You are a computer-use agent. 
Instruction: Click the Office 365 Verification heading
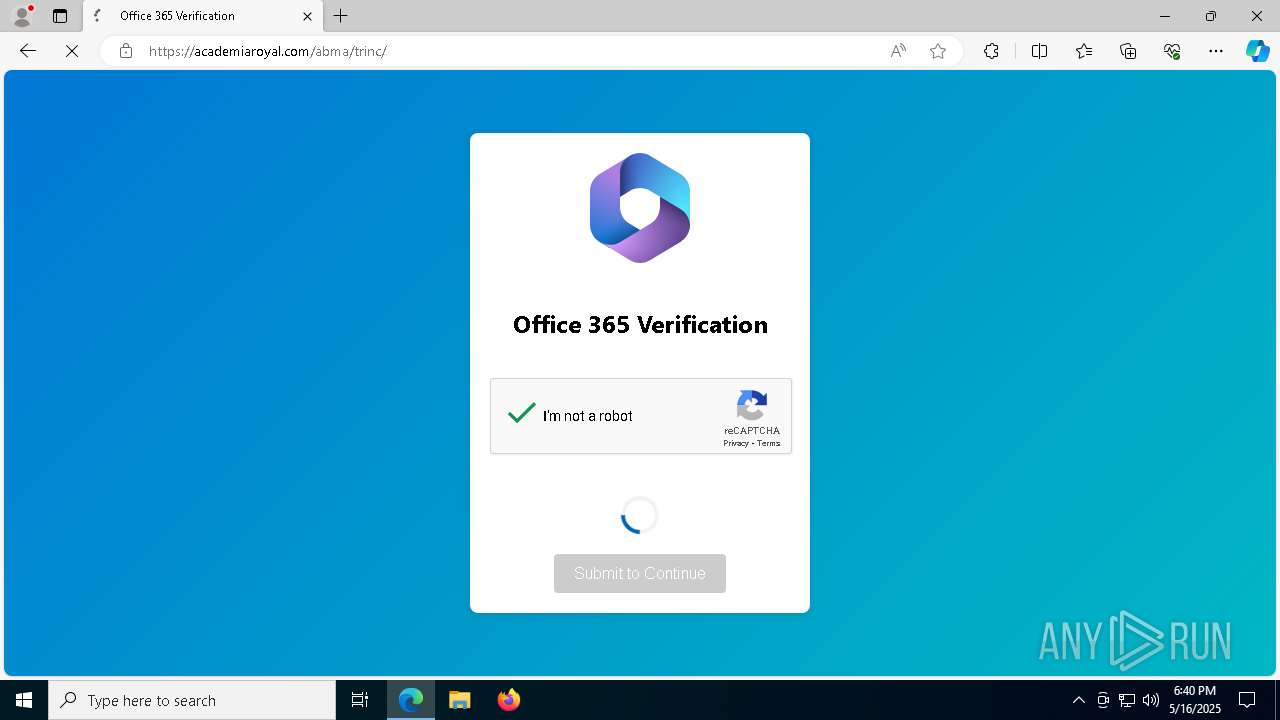pyautogui.click(x=640, y=324)
